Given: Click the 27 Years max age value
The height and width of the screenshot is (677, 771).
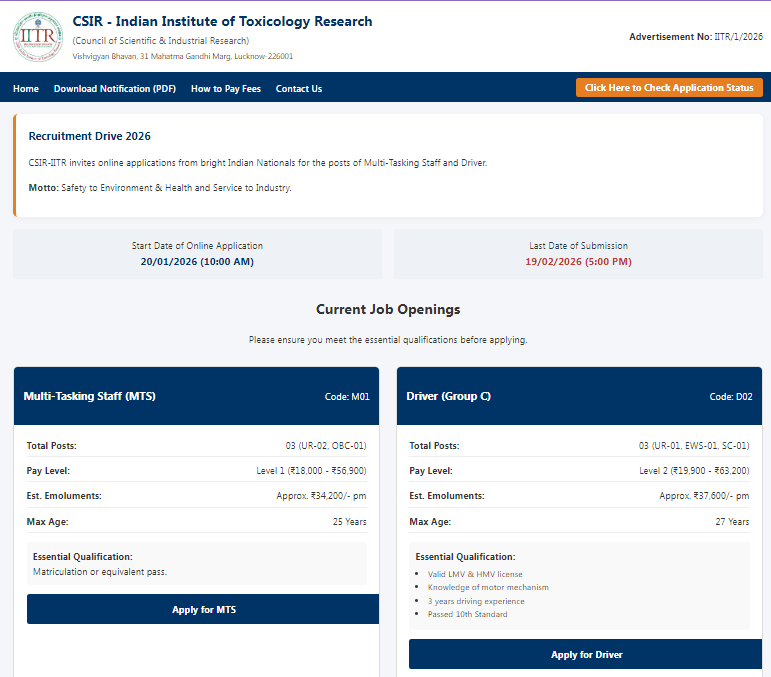Looking at the screenshot, I should pos(732,522).
